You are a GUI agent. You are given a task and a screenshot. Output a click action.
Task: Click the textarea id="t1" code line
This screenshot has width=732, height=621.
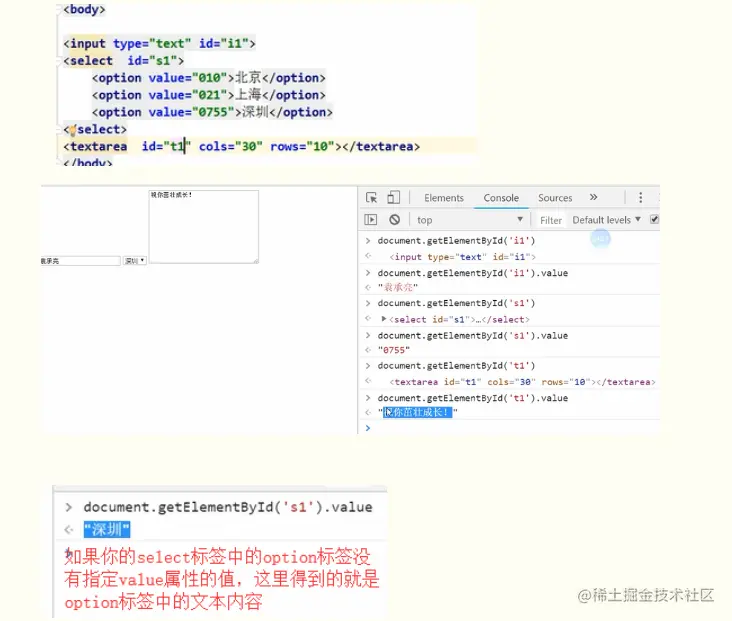tap(241, 146)
